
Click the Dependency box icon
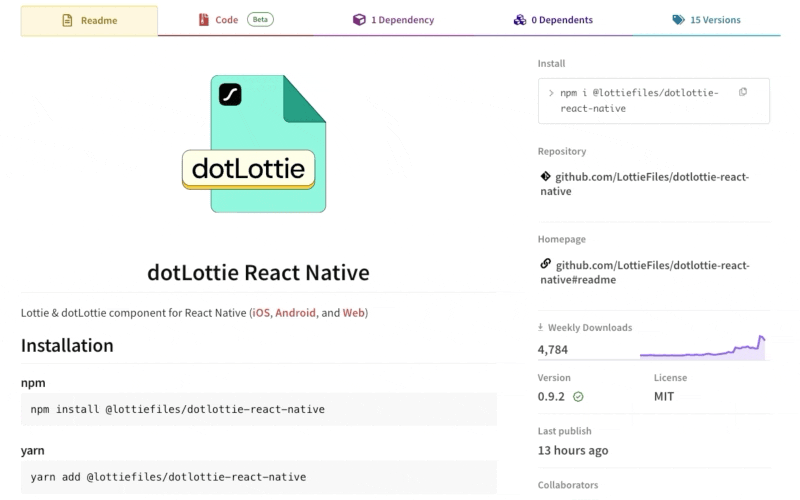point(359,20)
